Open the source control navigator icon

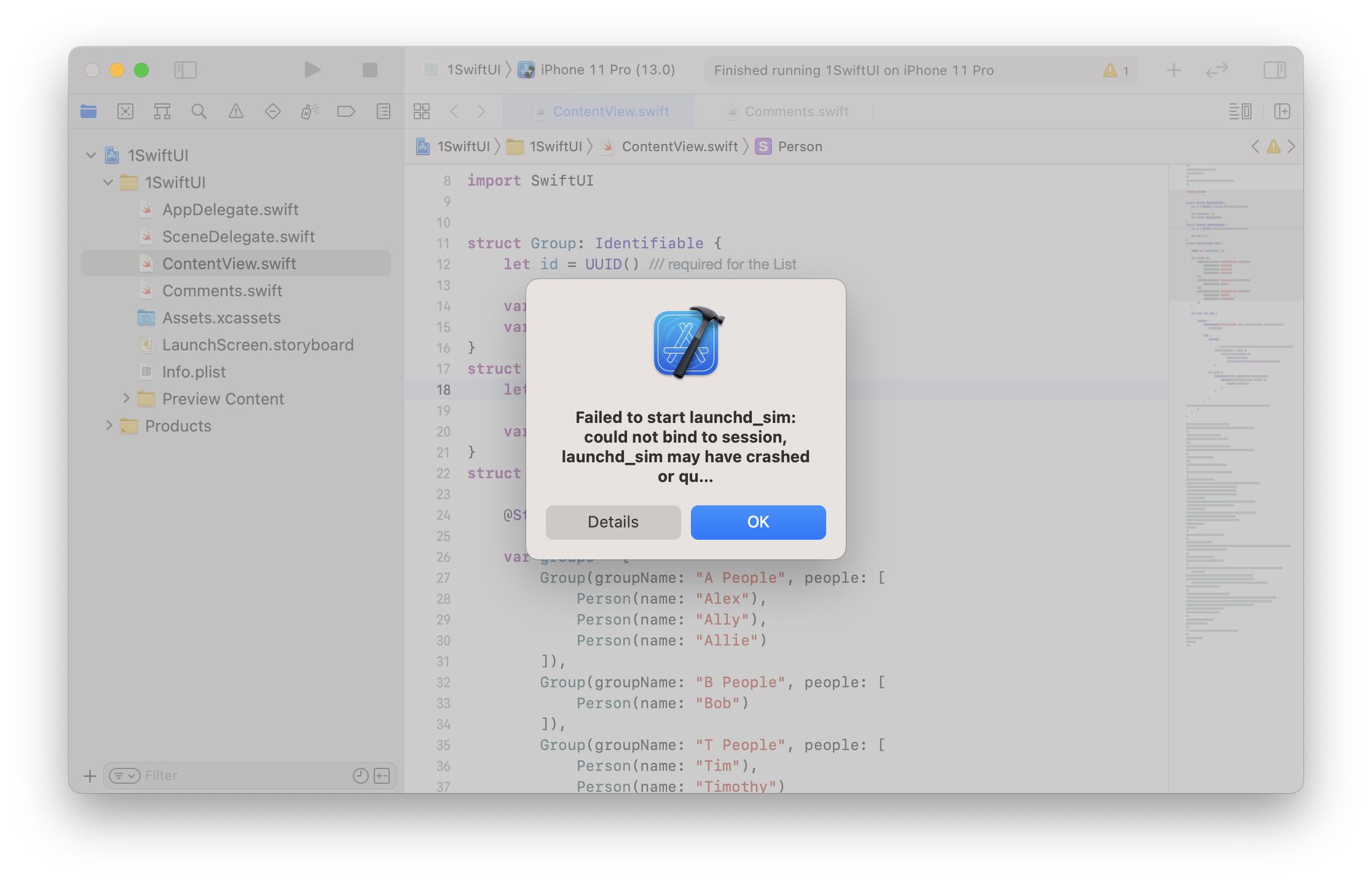(x=125, y=111)
